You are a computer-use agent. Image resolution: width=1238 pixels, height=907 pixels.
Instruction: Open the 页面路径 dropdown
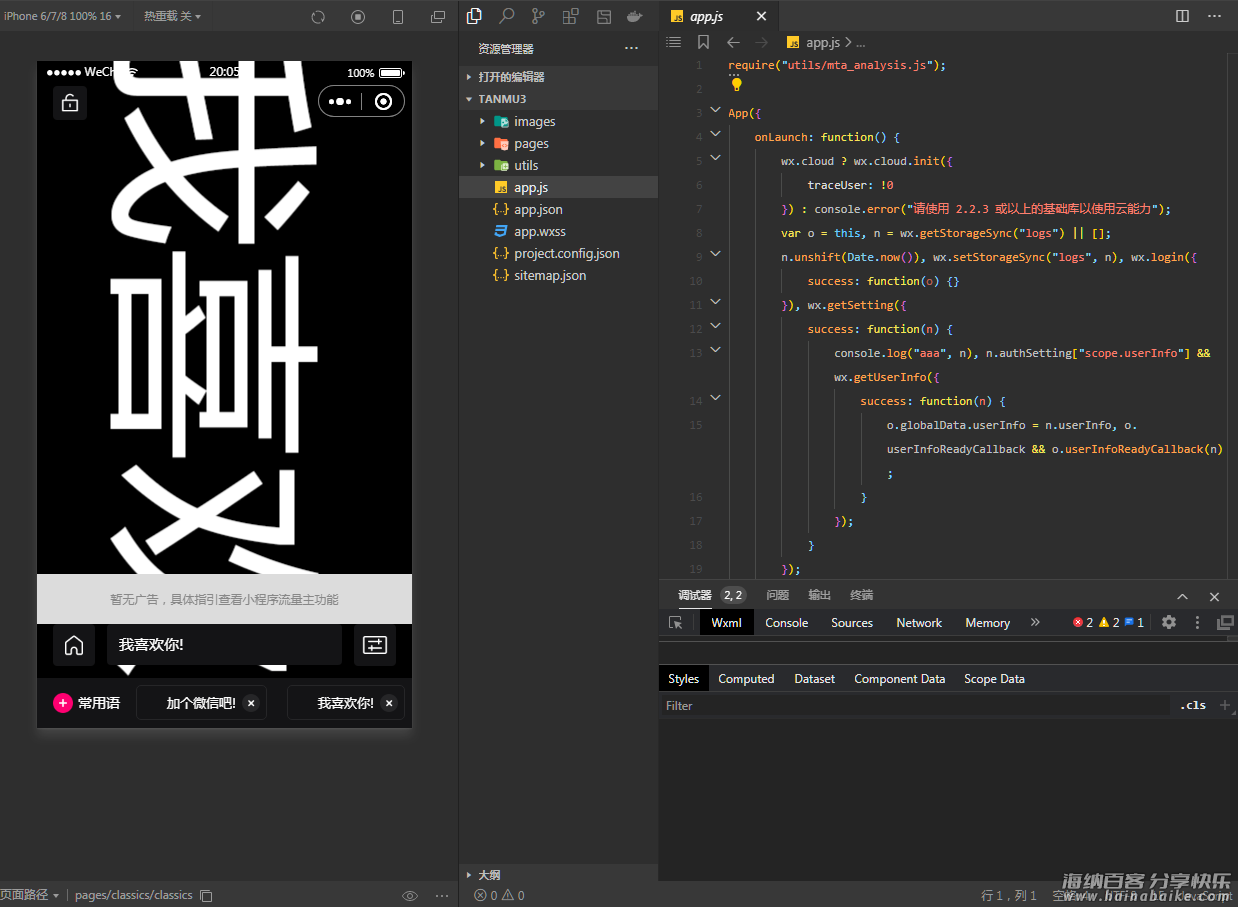[x=30, y=895]
